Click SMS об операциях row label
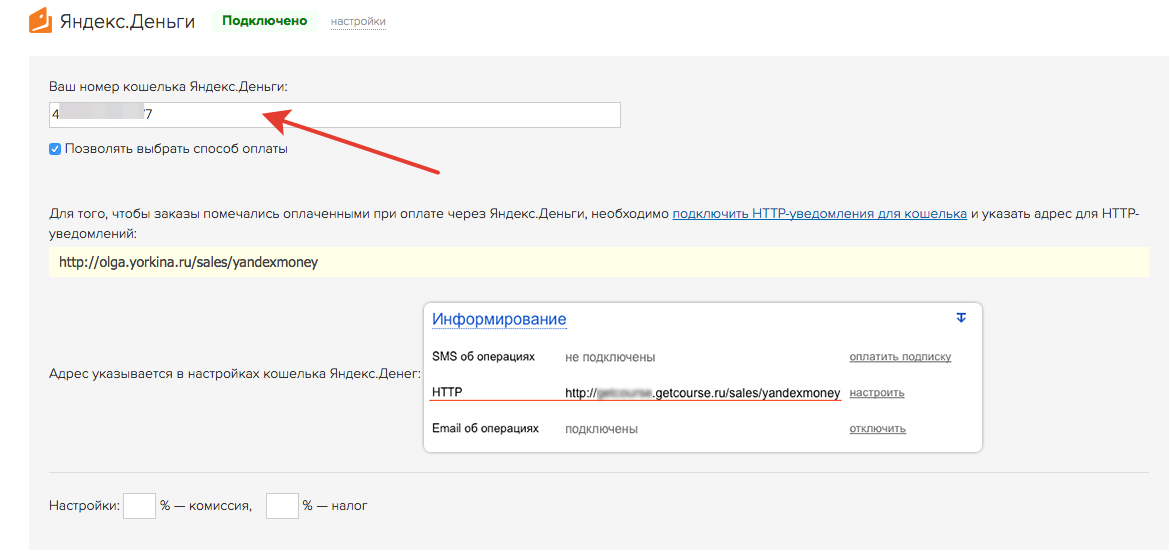The width and height of the screenshot is (1171, 557). coord(483,357)
